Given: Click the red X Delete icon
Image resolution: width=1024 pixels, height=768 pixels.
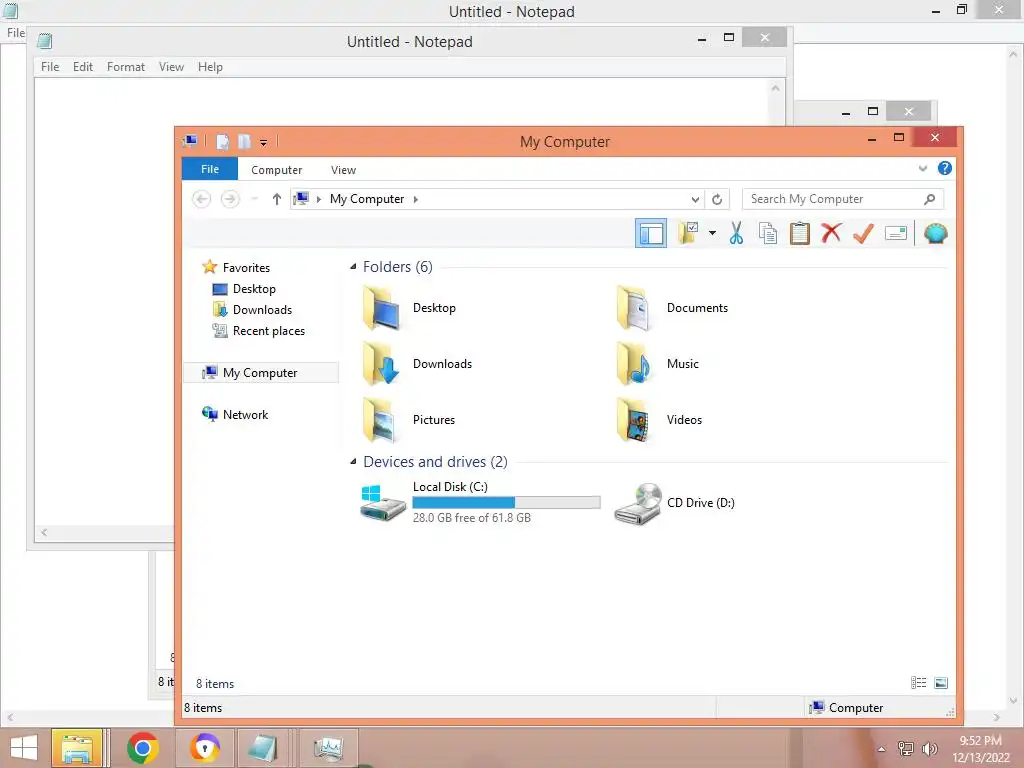Looking at the screenshot, I should 831,233.
